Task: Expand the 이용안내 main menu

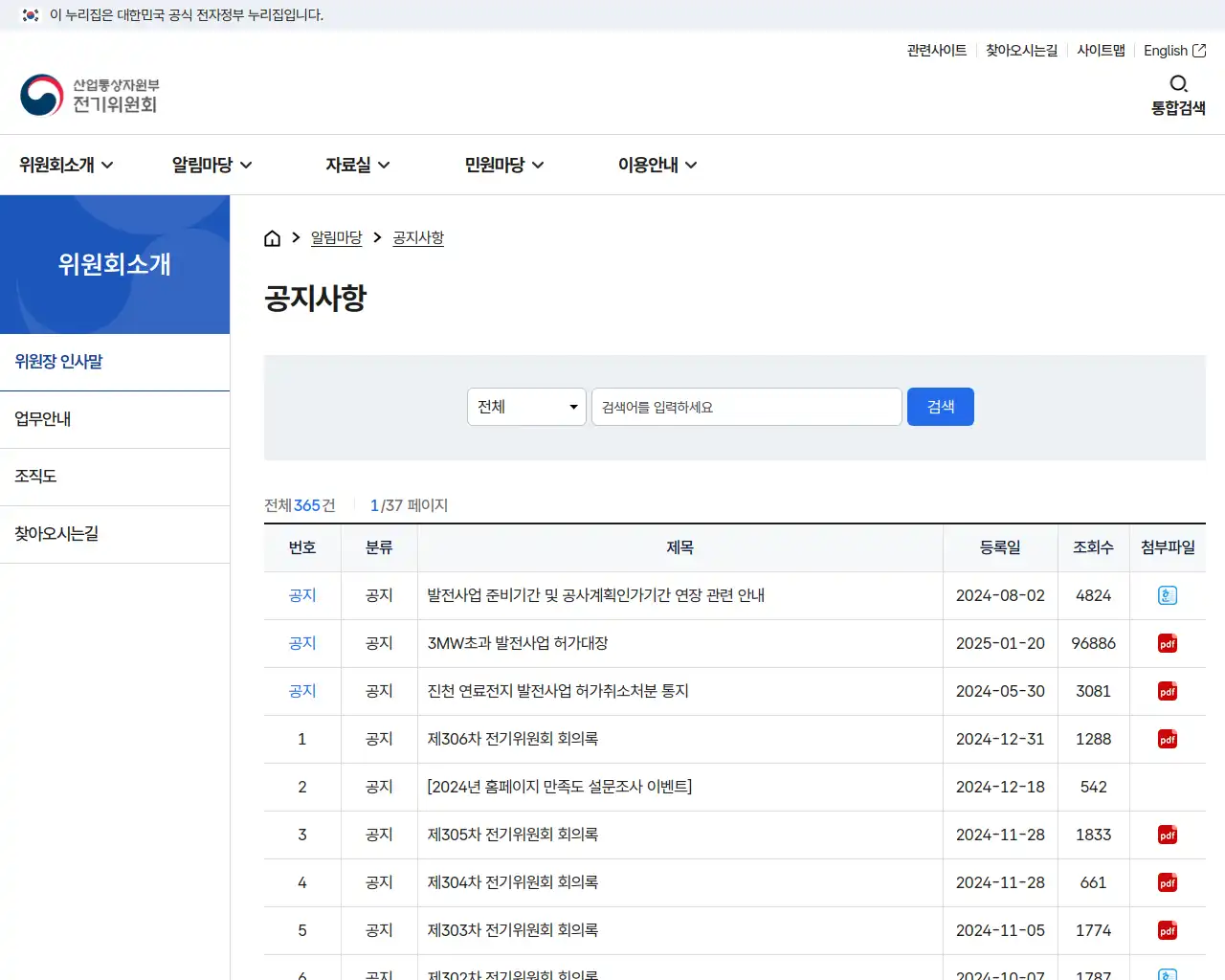Action: [x=657, y=165]
